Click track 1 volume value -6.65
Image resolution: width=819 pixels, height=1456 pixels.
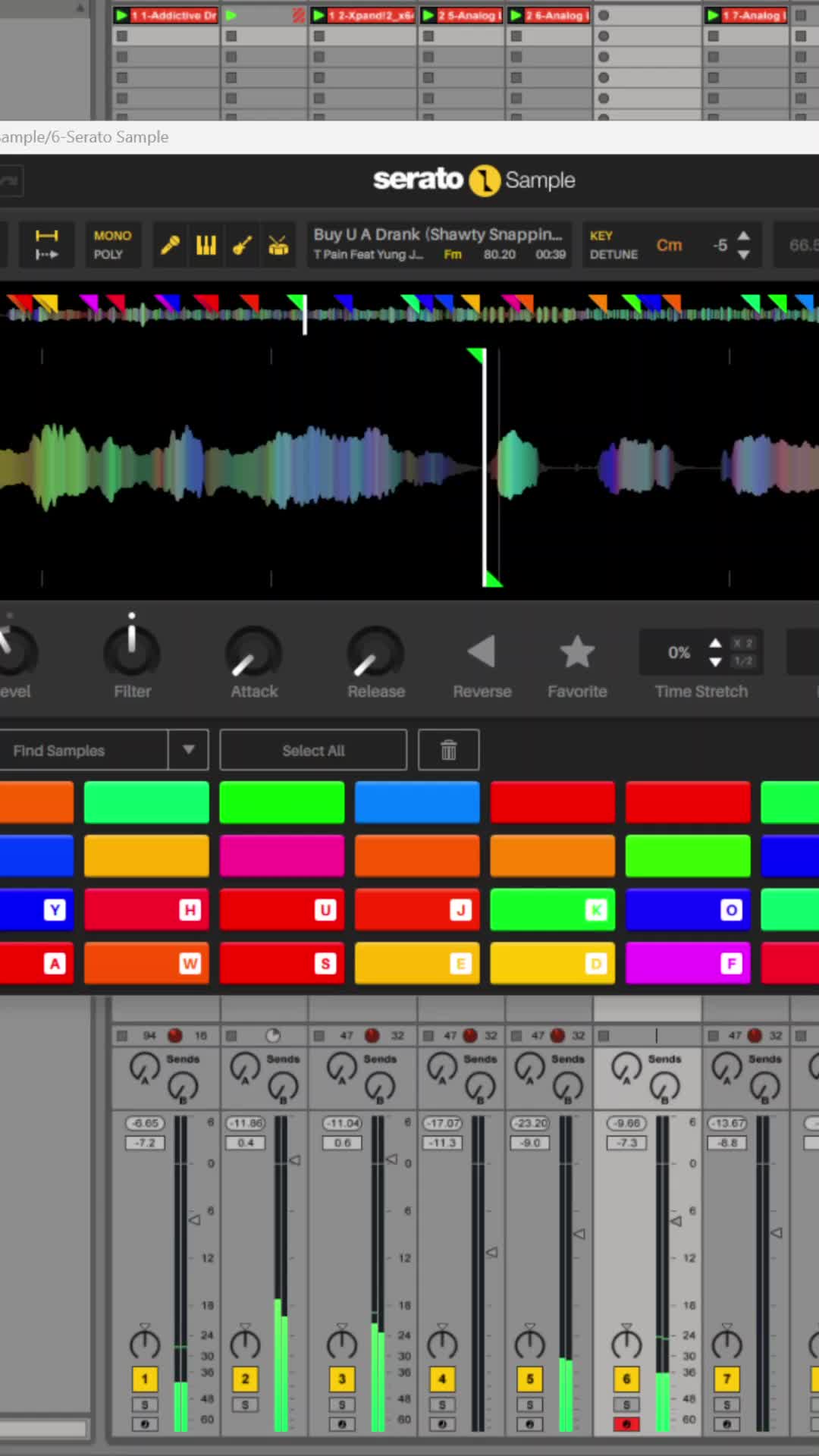(x=145, y=1123)
